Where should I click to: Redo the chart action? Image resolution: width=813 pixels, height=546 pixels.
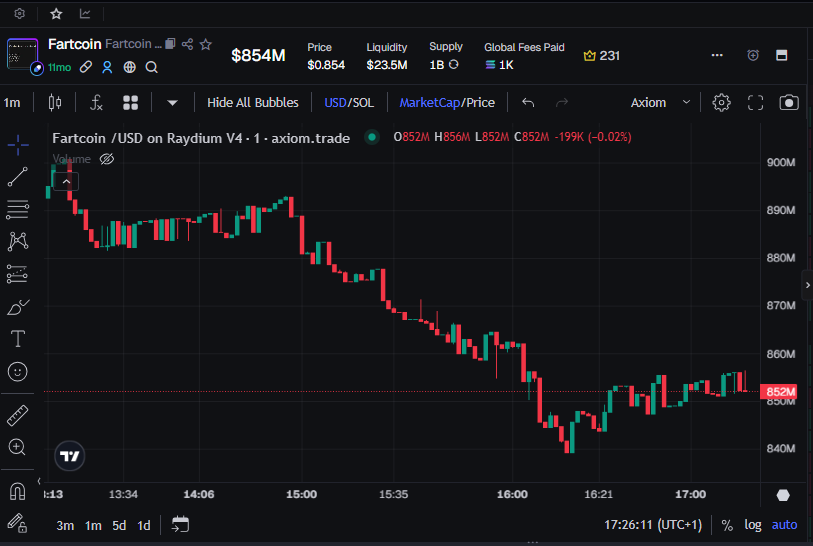coord(562,103)
